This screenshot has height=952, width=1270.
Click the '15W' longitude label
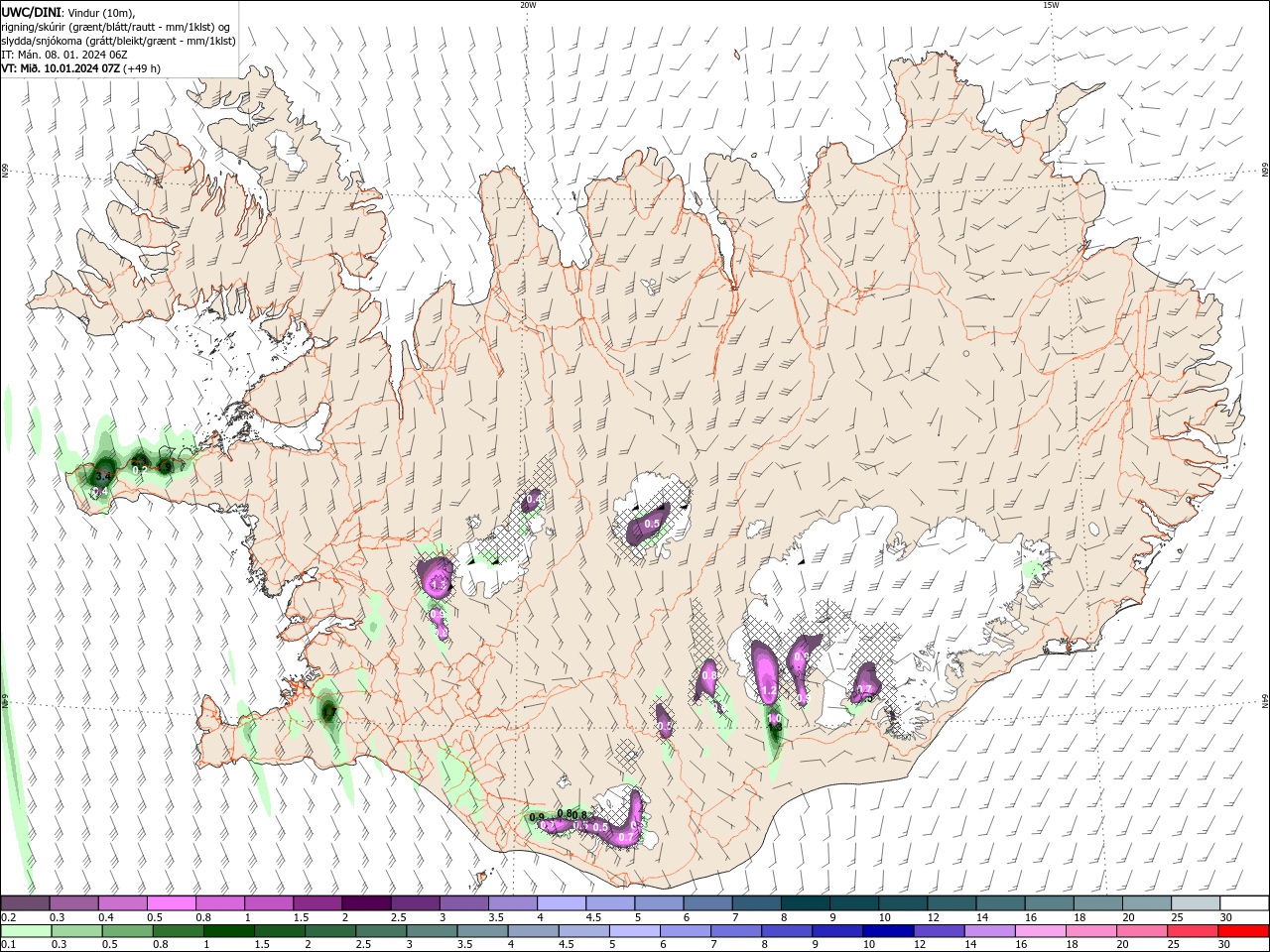coord(1051,5)
